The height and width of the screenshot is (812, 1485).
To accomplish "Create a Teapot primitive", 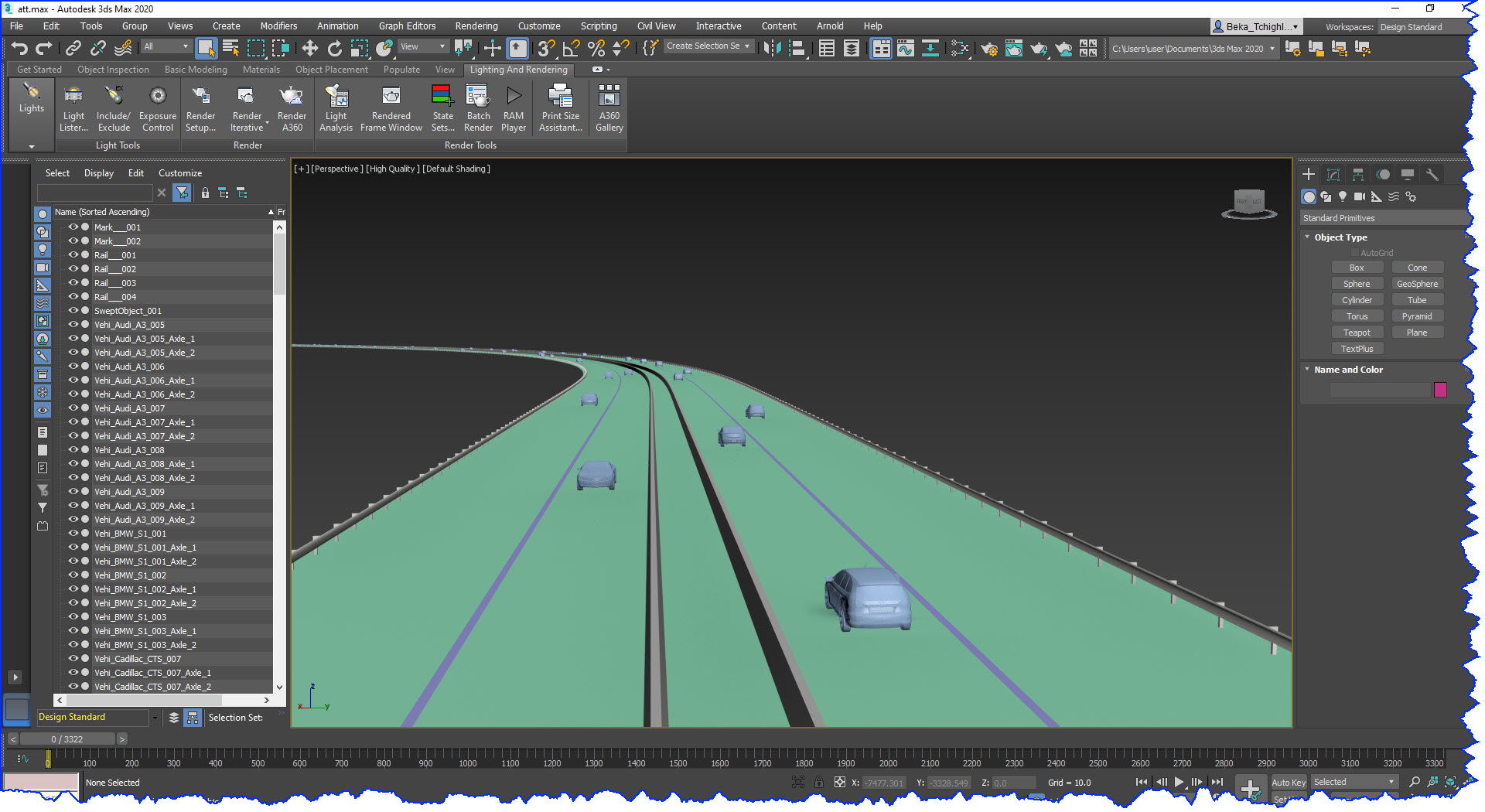I will pyautogui.click(x=1357, y=332).
